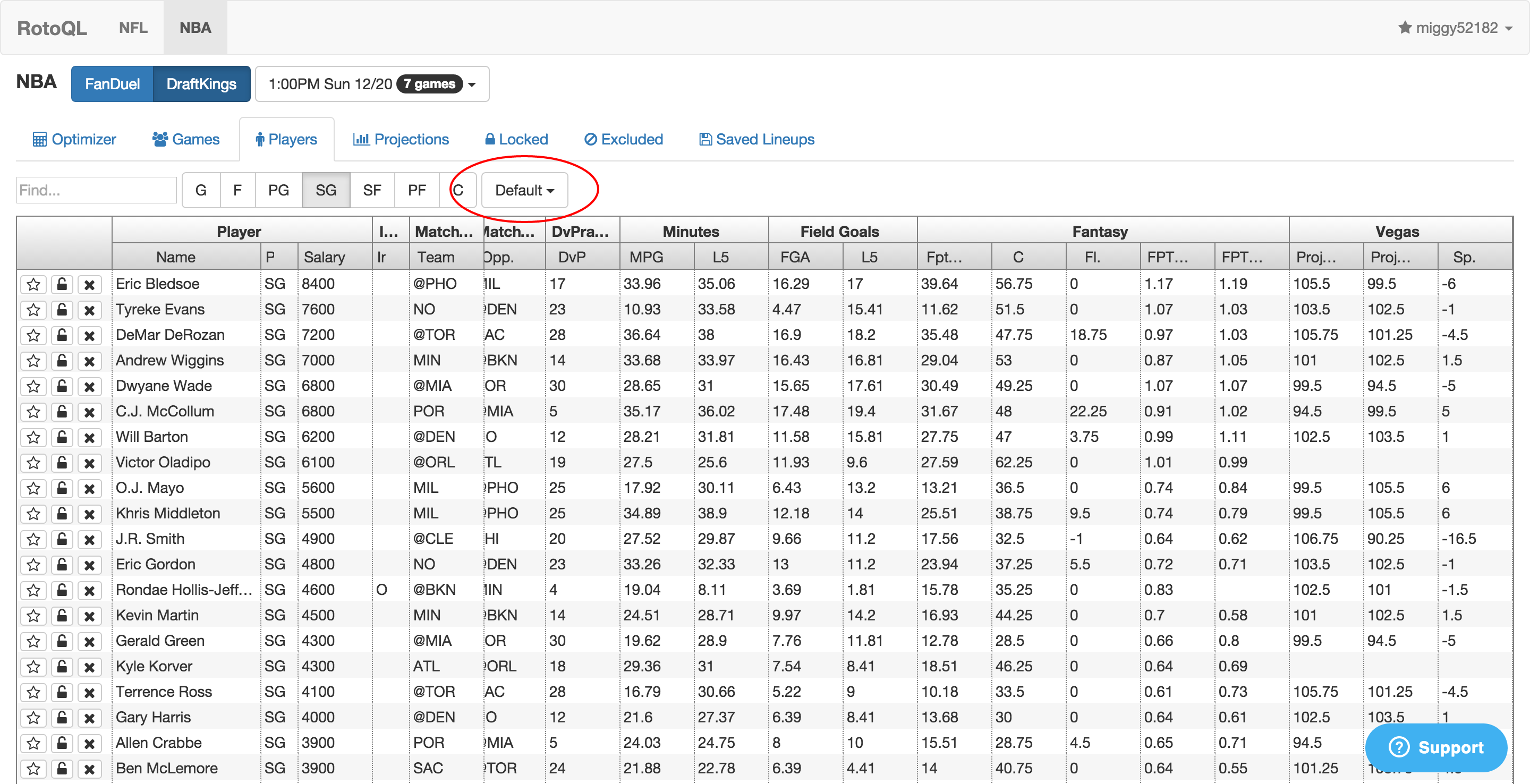Screen dimensions: 1530x784
Task: Star Eric Bledsoe as favorite
Action: [34, 284]
